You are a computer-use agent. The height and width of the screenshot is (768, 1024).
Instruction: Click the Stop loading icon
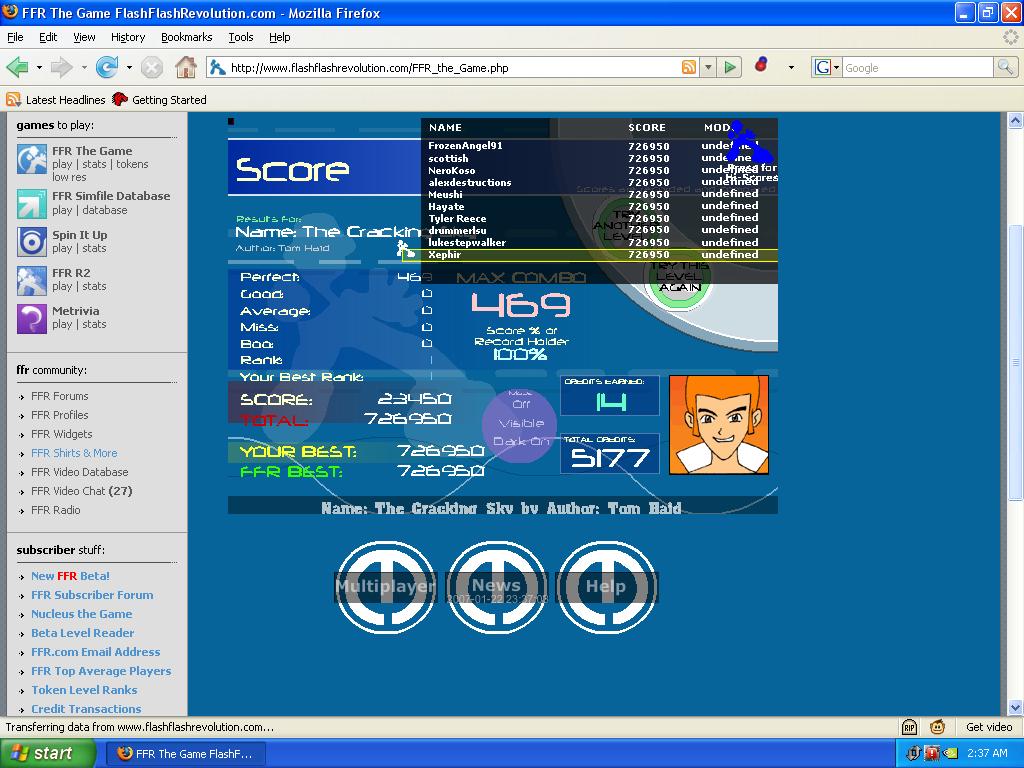click(x=152, y=67)
